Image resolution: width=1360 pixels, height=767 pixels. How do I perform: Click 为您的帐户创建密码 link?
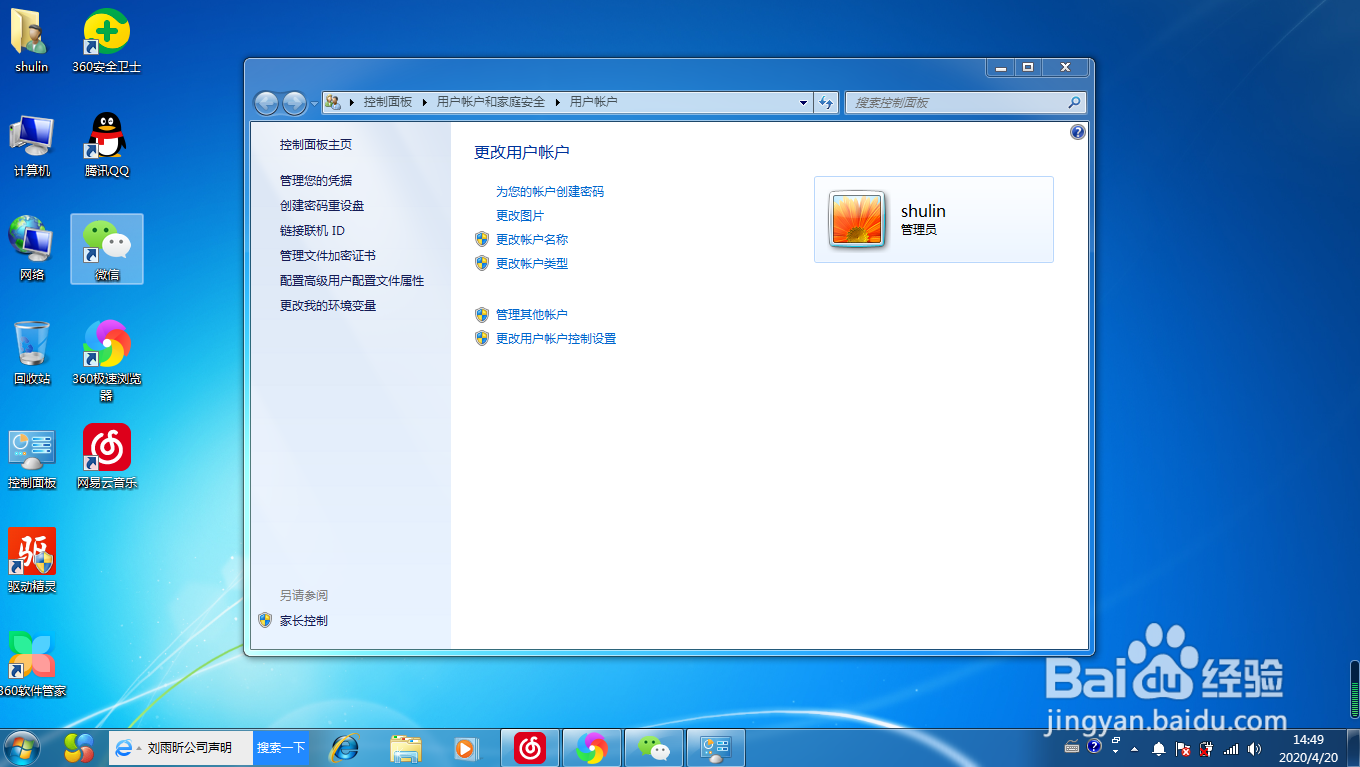pos(550,191)
